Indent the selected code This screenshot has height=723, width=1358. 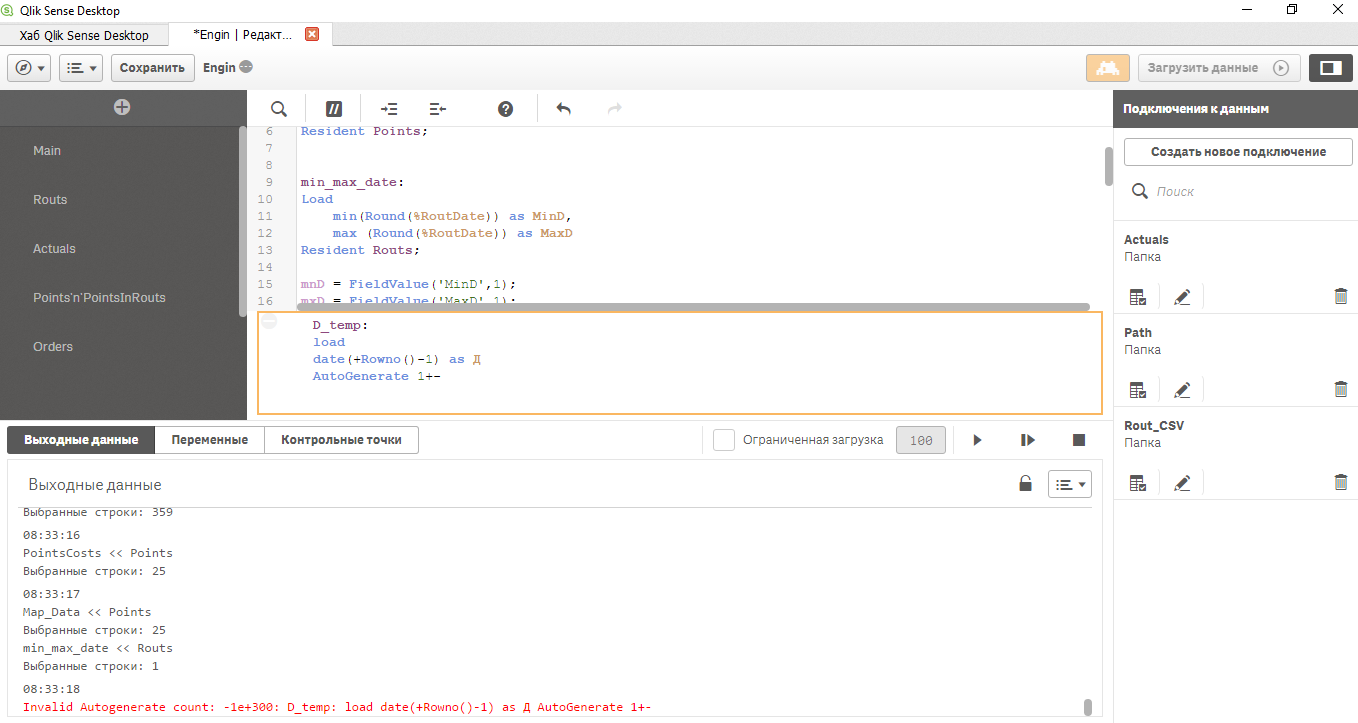click(x=390, y=109)
